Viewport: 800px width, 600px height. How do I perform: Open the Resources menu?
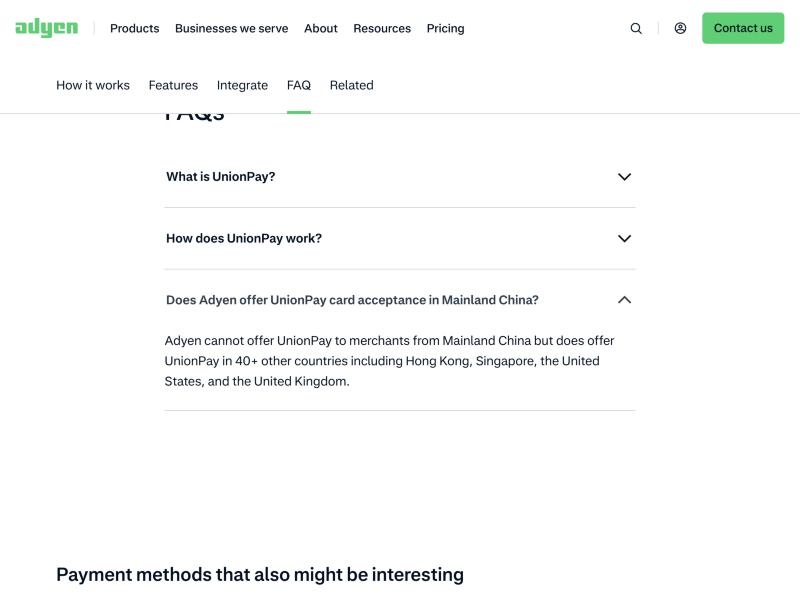coord(382,29)
